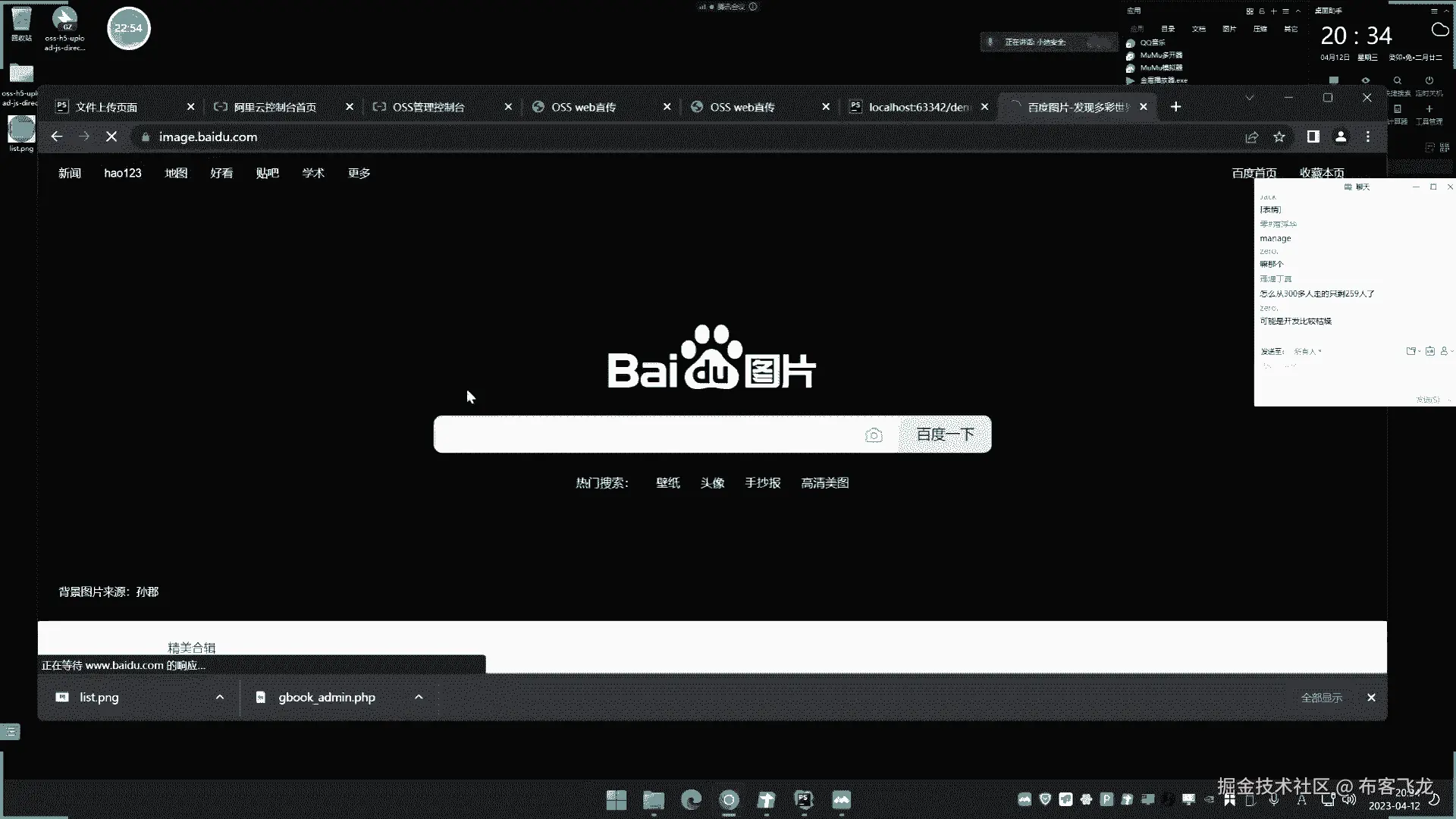The height and width of the screenshot is (819, 1456).
Task: Close the downloads bar
Action: point(1371,698)
